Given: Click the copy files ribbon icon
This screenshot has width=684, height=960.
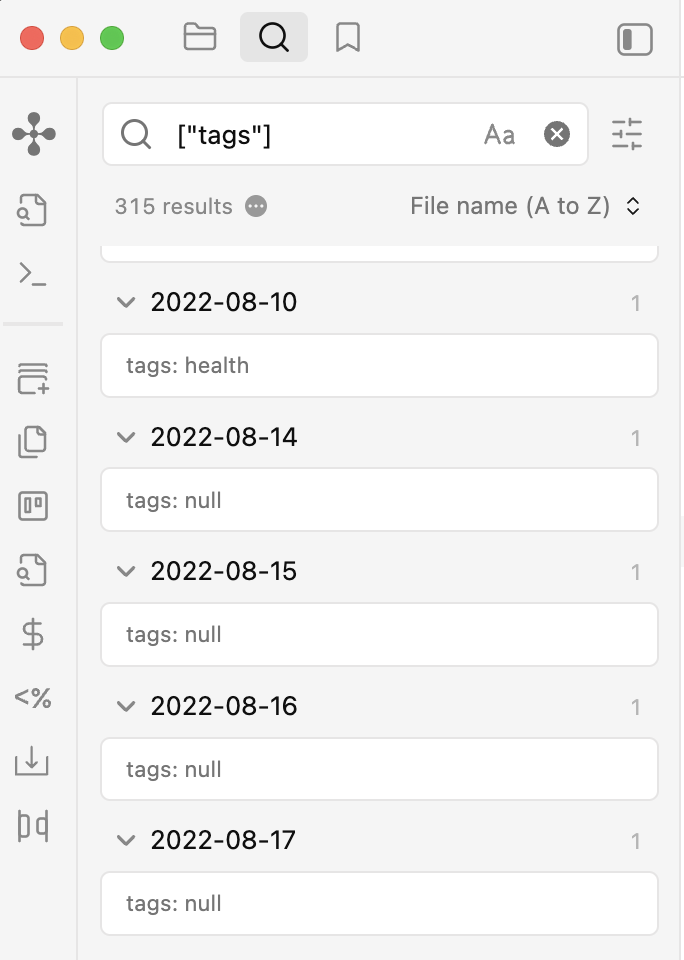Looking at the screenshot, I should coord(32,441).
